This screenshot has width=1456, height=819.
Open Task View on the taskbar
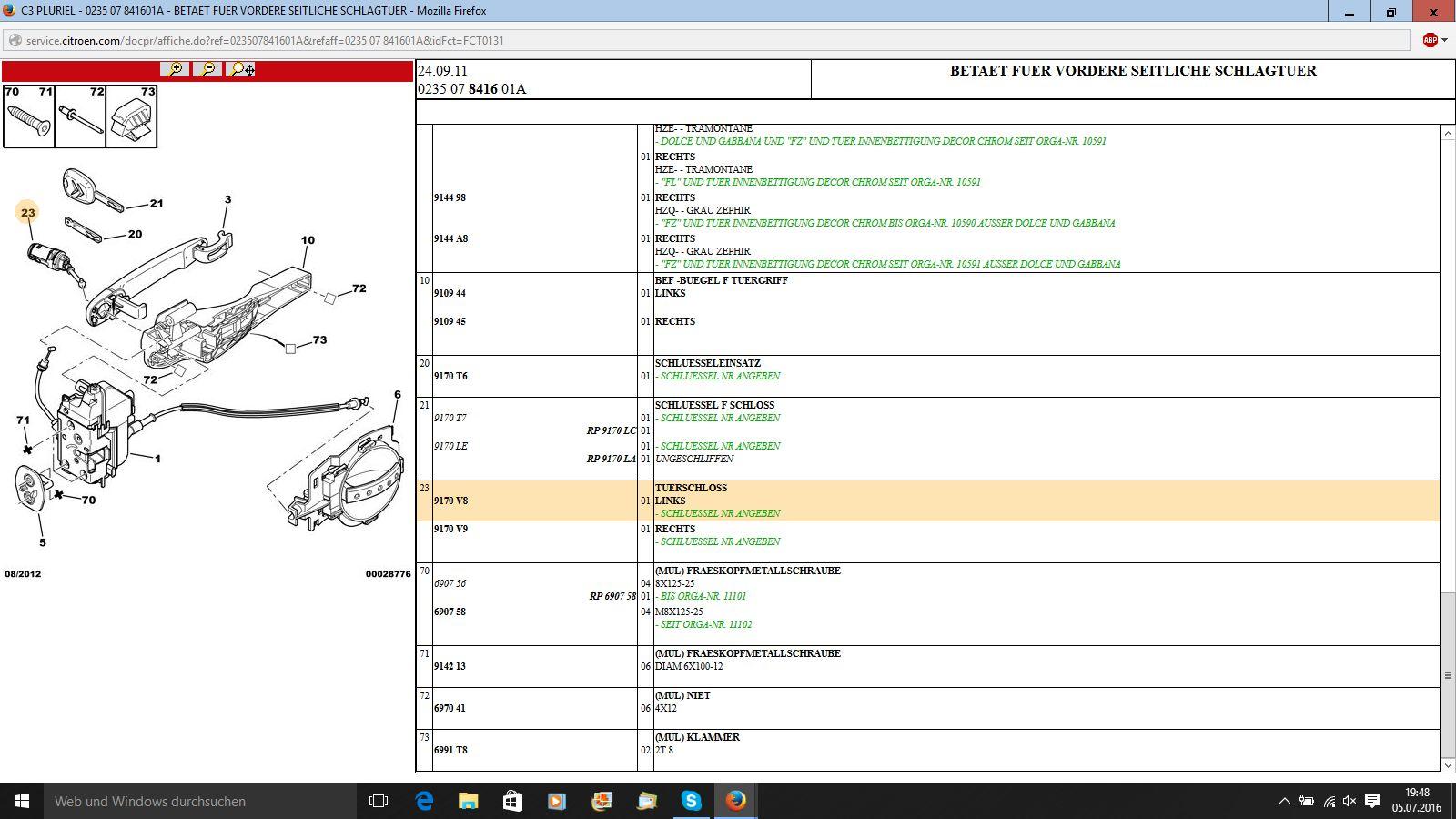point(379,801)
